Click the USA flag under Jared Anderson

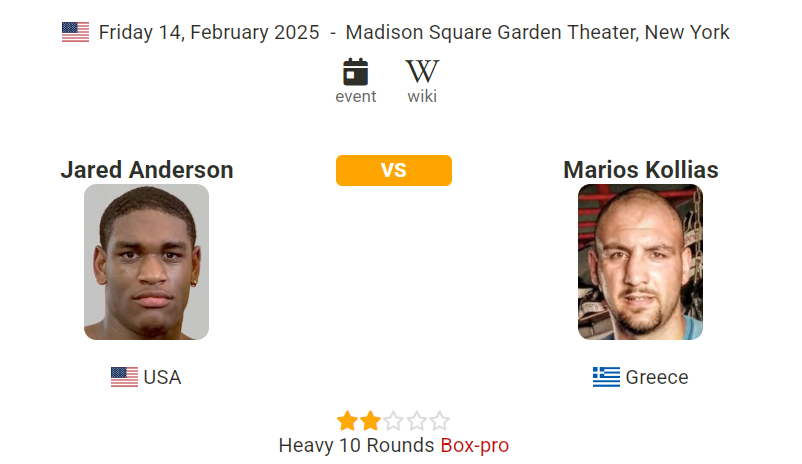(124, 377)
